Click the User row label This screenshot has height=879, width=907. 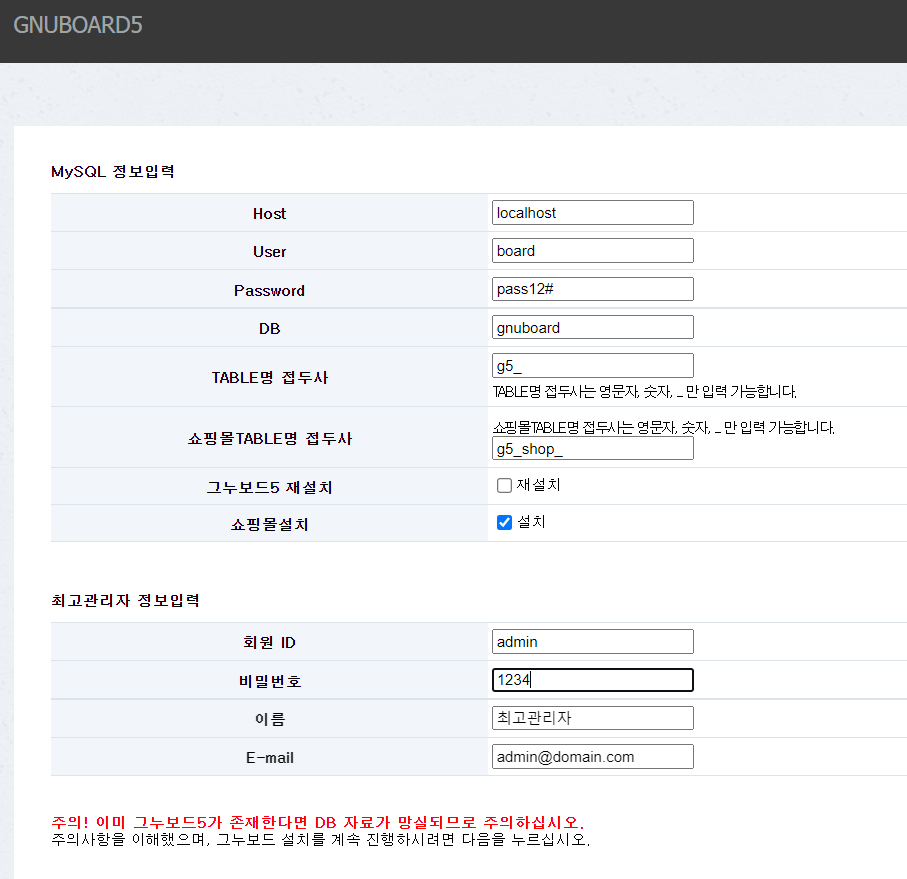(270, 252)
